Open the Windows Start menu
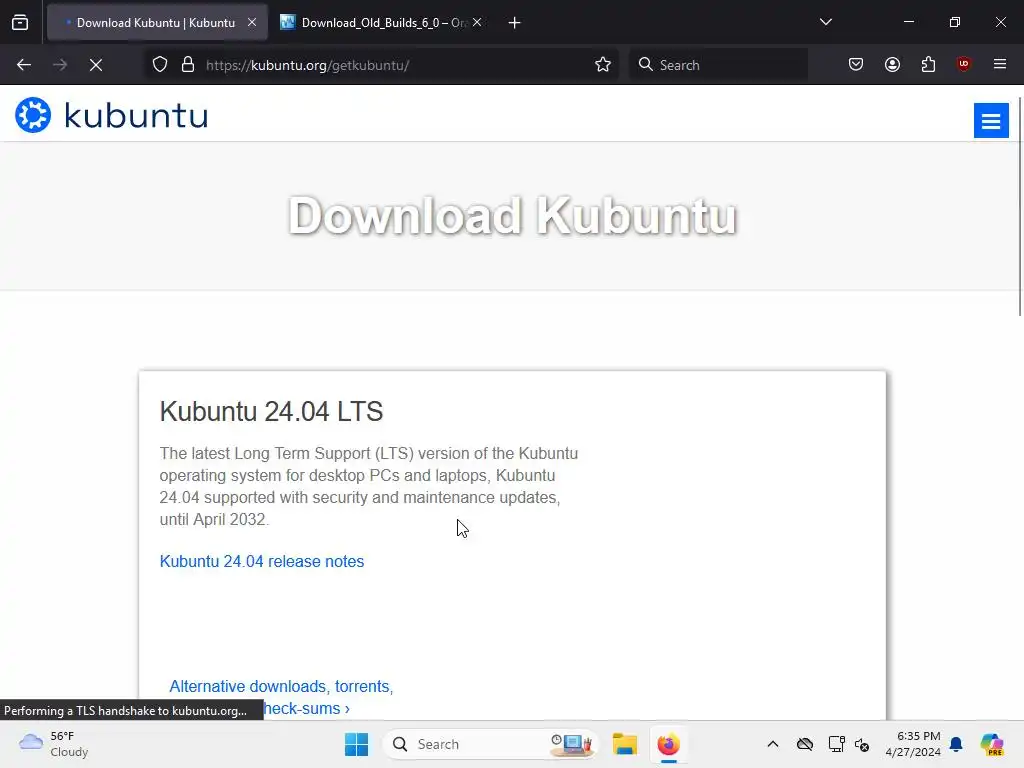 (357, 744)
